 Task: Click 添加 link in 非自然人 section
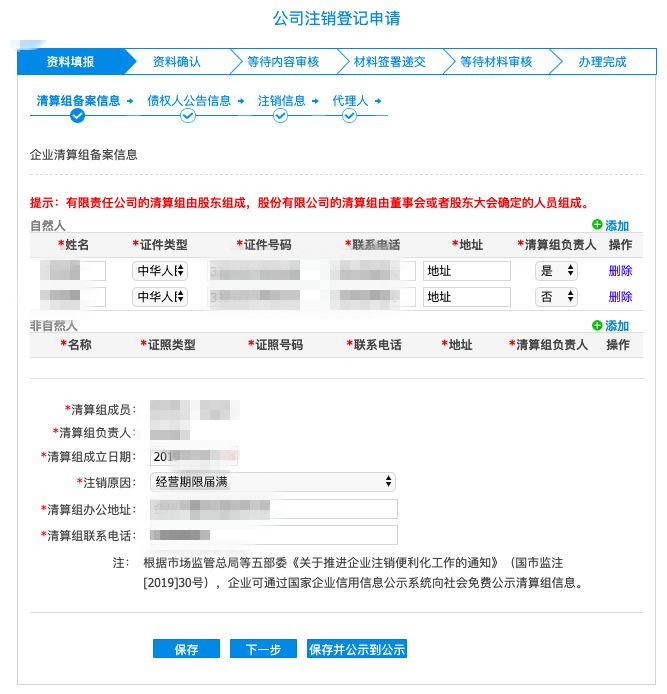617,326
